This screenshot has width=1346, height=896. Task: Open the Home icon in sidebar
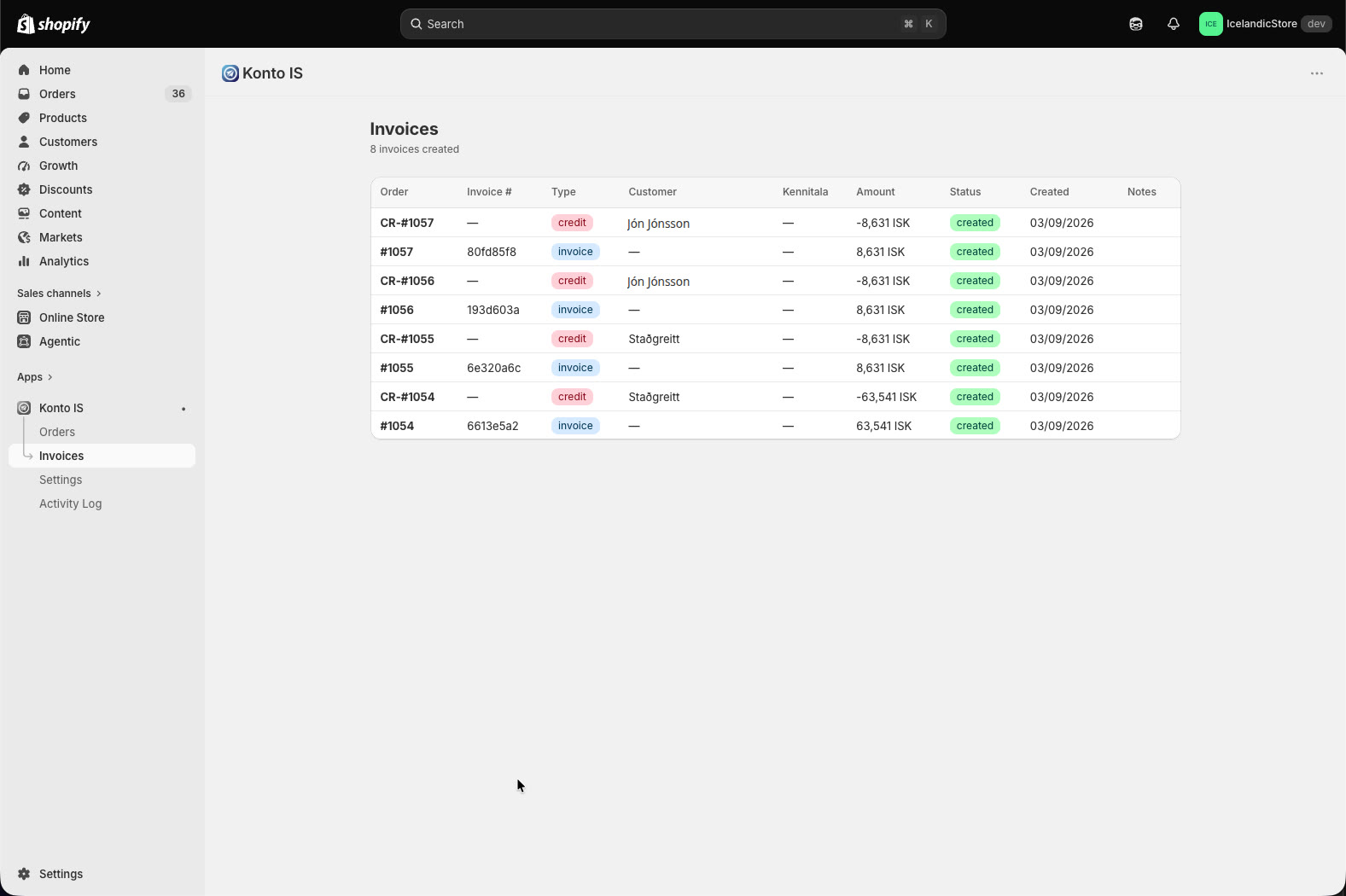(x=24, y=70)
